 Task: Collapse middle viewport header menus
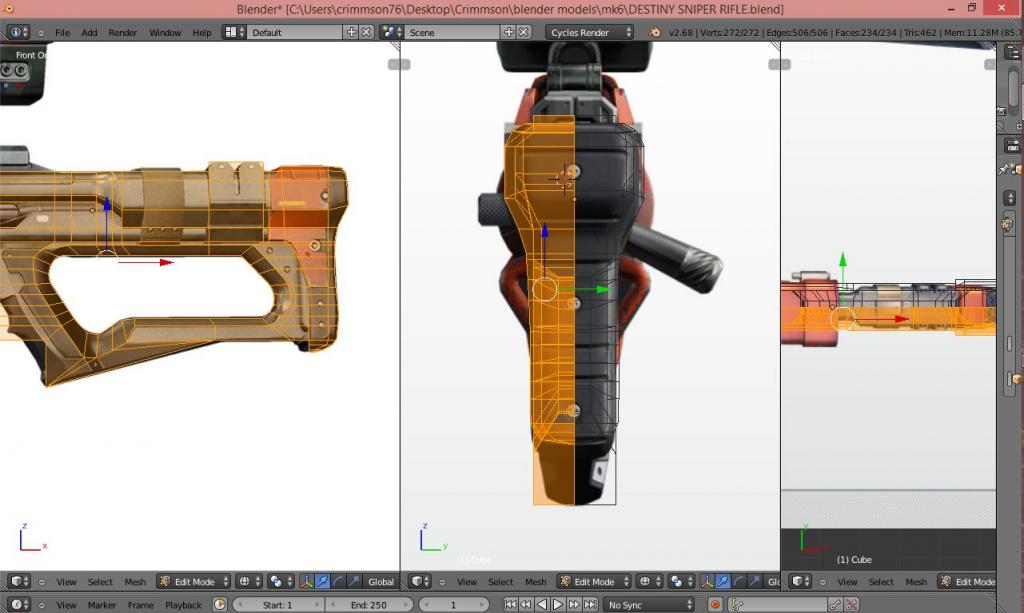442,582
